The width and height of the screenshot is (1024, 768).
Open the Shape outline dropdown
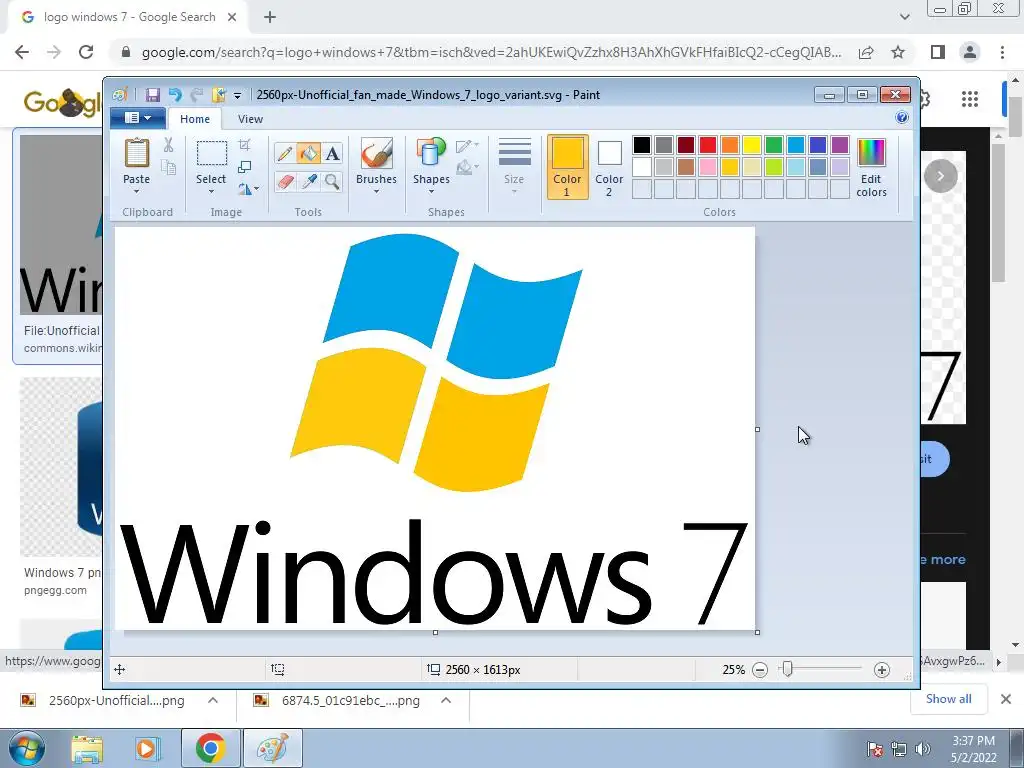click(x=468, y=146)
